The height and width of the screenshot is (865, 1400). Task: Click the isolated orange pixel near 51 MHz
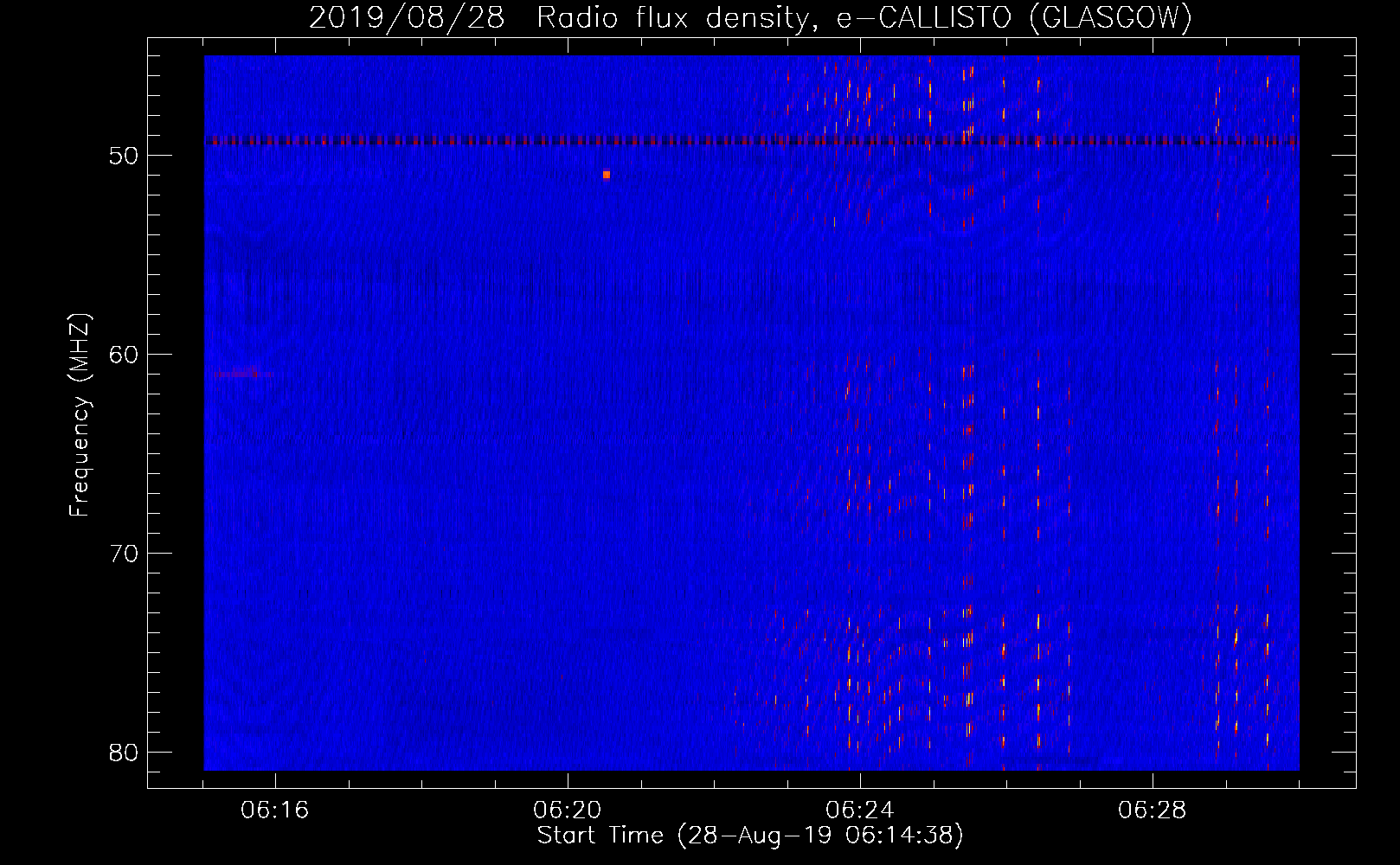(607, 175)
